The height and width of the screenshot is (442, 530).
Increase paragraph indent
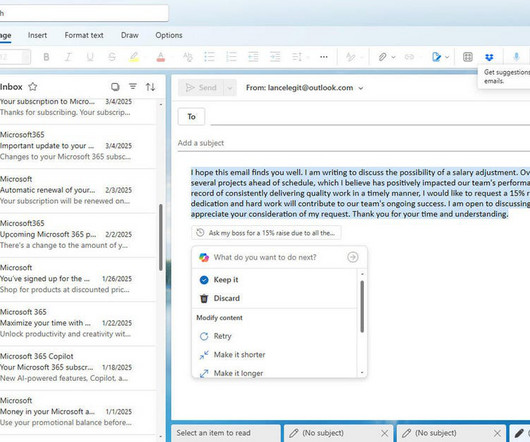coord(275,57)
